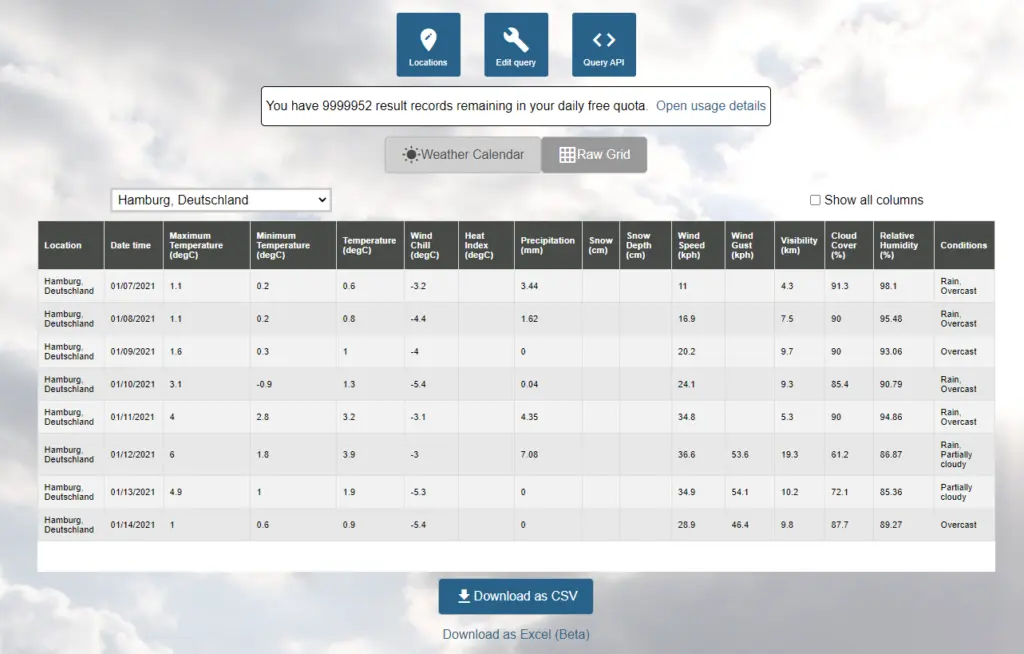Enable Show all columns checkbox
The height and width of the screenshot is (654, 1024).
click(x=815, y=200)
